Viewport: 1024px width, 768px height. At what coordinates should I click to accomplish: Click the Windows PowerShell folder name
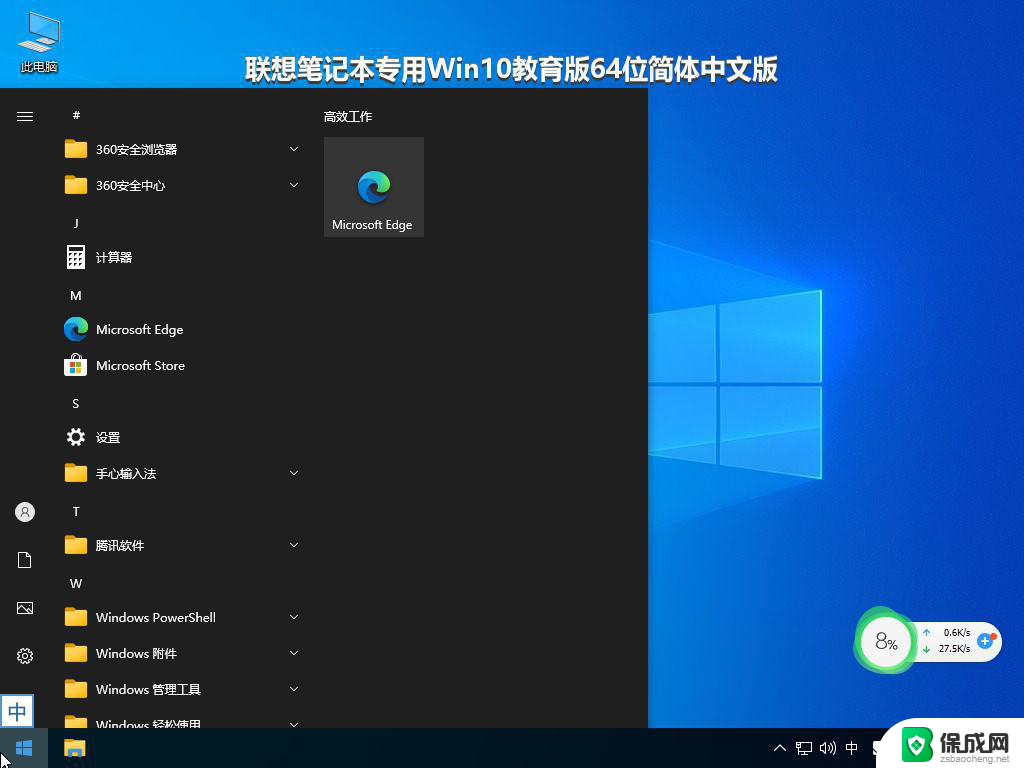155,617
